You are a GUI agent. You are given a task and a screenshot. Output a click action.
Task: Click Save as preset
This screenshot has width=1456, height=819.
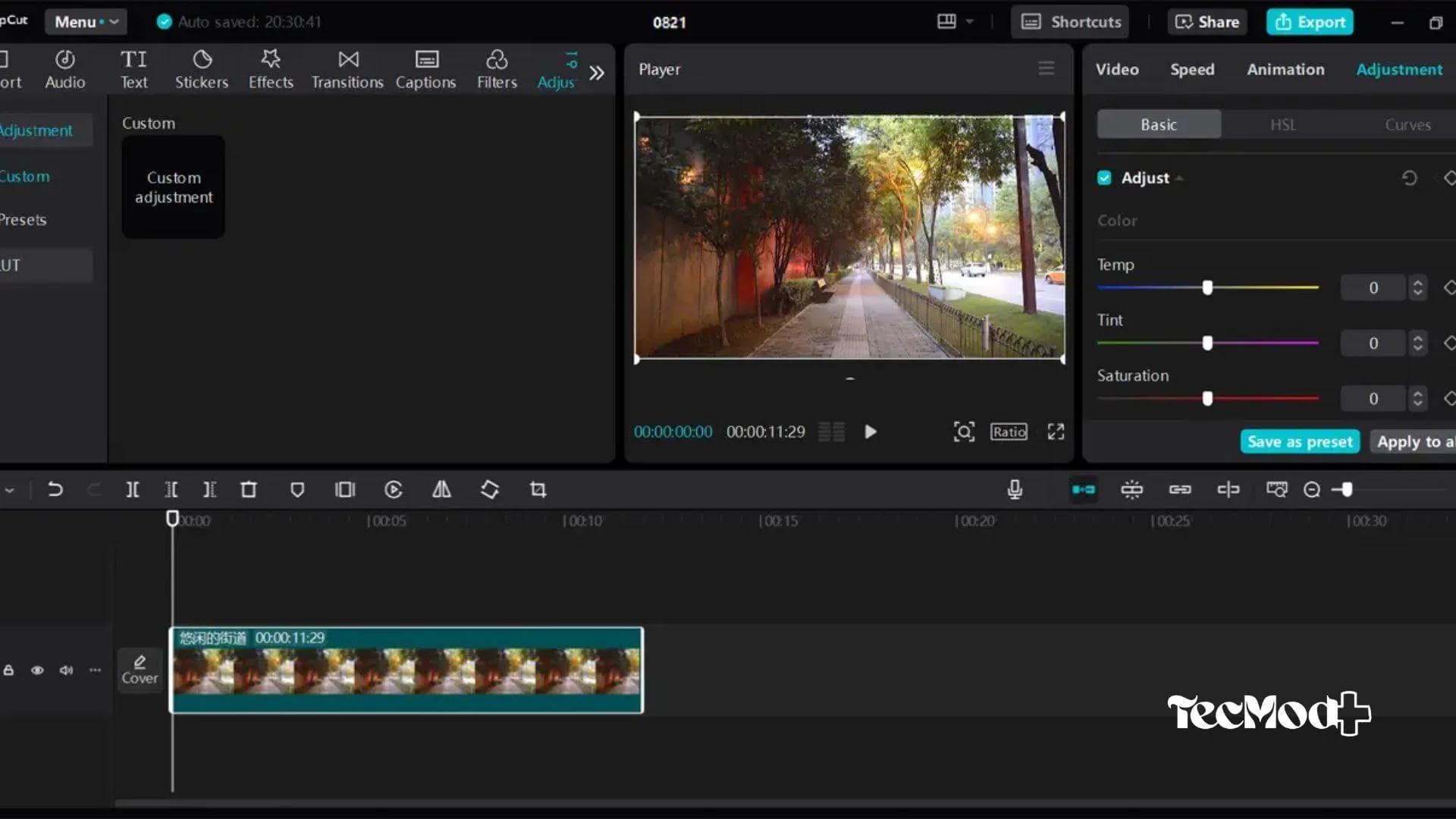[1300, 441]
